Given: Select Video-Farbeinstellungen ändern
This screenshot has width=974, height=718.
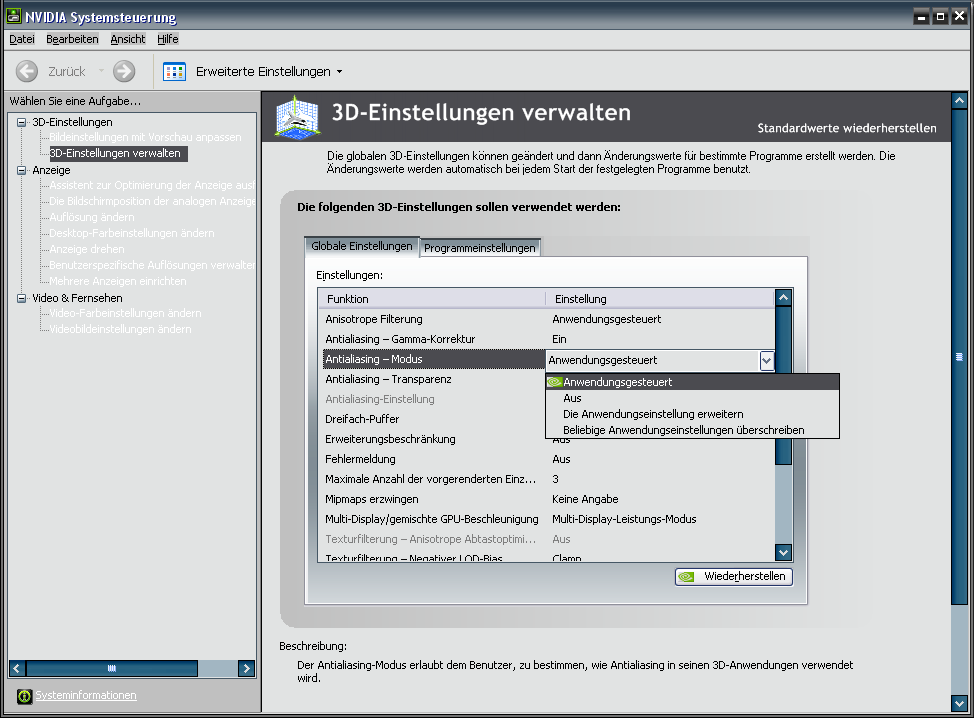Looking at the screenshot, I should coord(125,313).
